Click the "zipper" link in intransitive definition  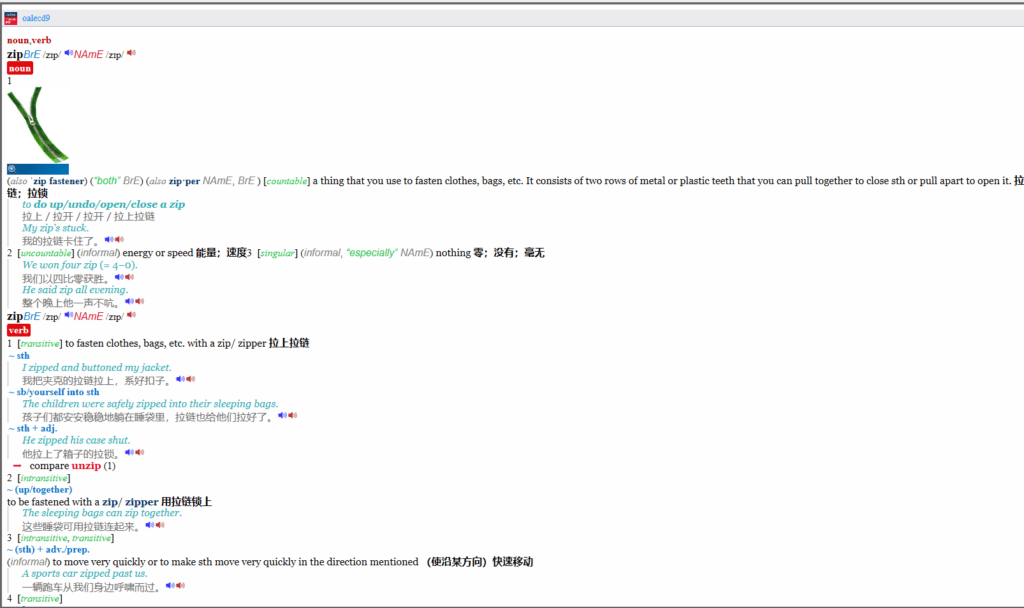[x=142, y=502]
